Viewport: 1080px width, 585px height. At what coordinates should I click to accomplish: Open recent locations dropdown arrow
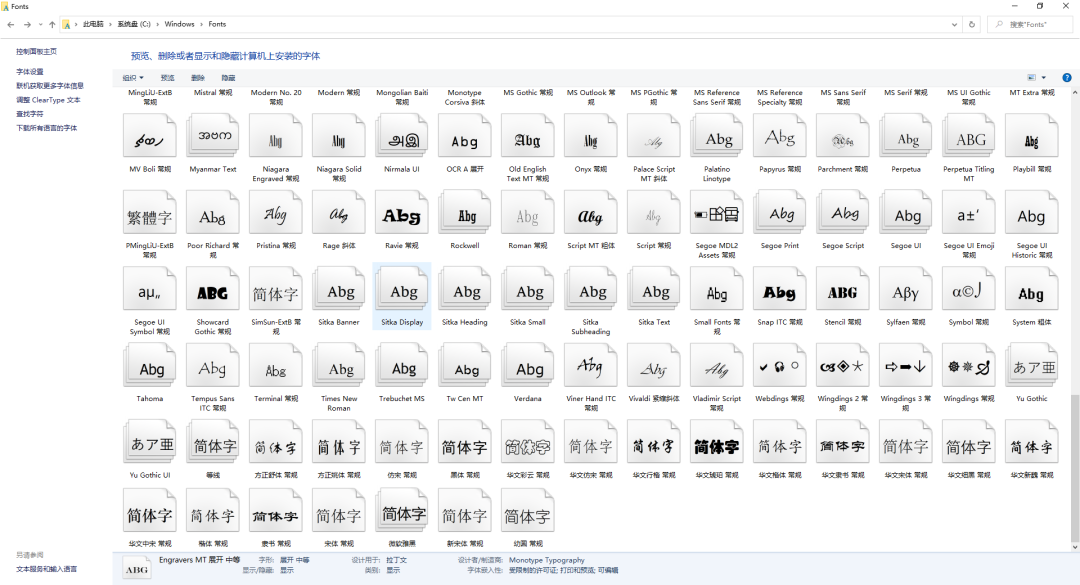click(41, 24)
